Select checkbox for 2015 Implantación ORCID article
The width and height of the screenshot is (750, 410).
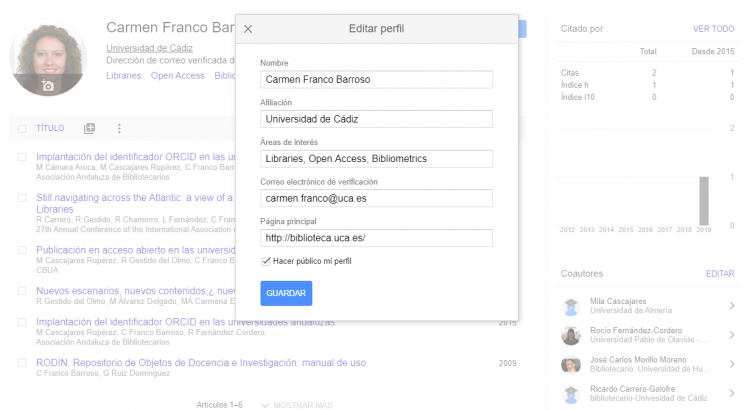22,322
